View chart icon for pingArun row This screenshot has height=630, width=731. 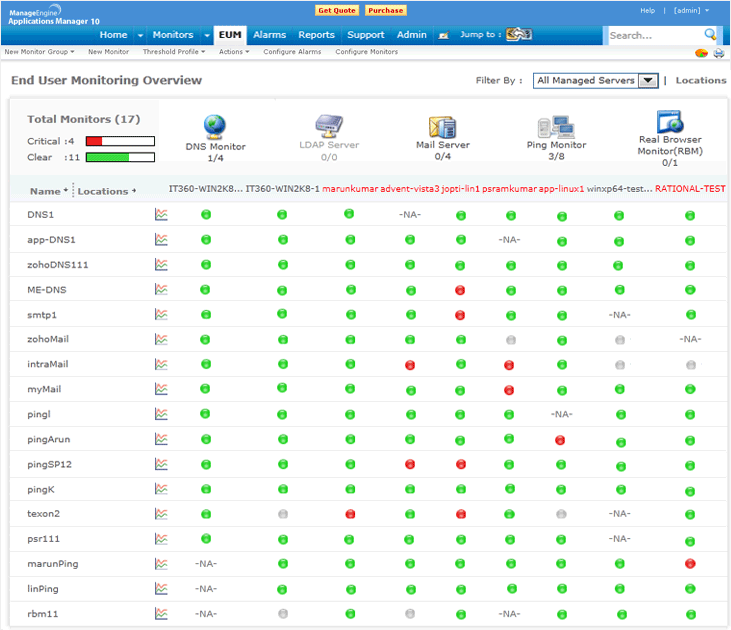[161, 439]
